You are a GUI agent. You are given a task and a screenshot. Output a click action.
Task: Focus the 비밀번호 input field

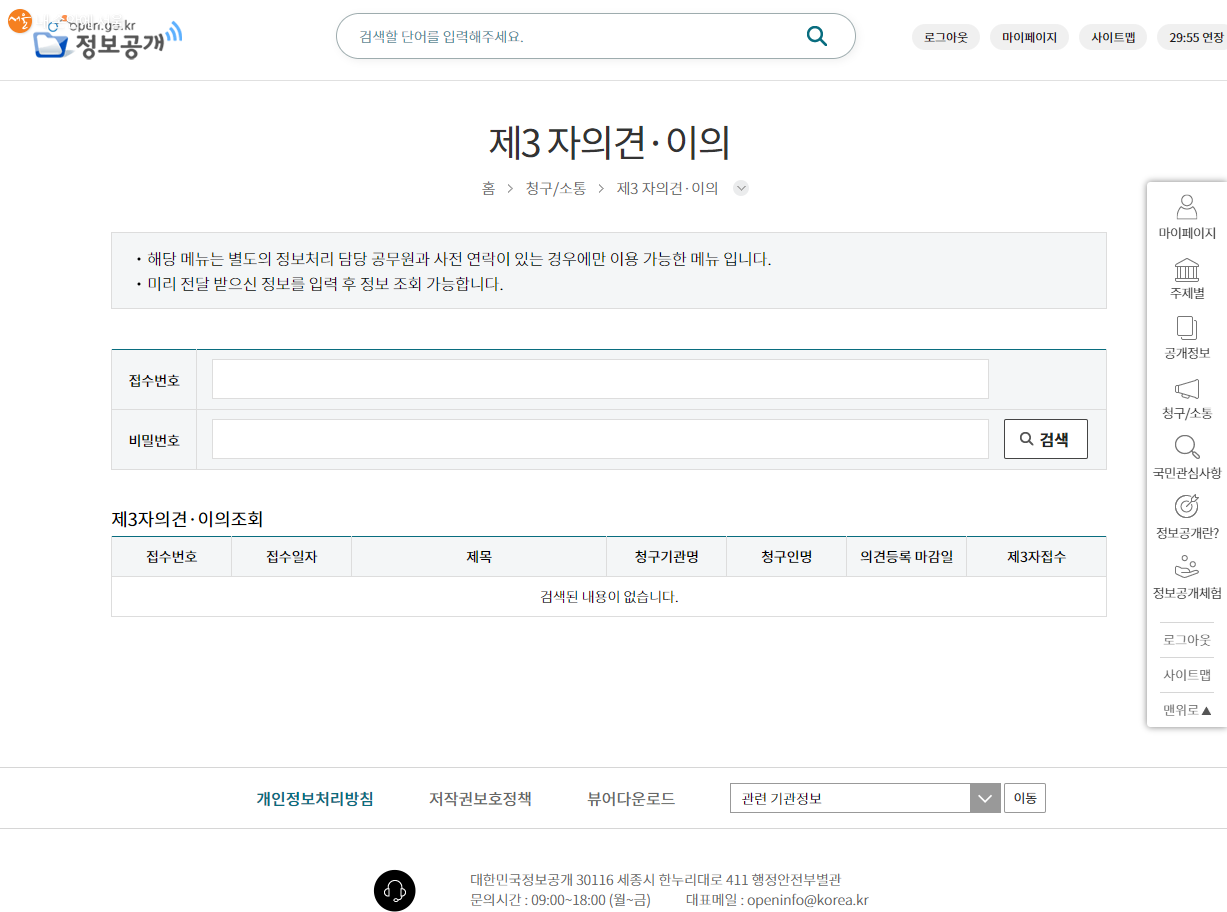[x=600, y=439]
